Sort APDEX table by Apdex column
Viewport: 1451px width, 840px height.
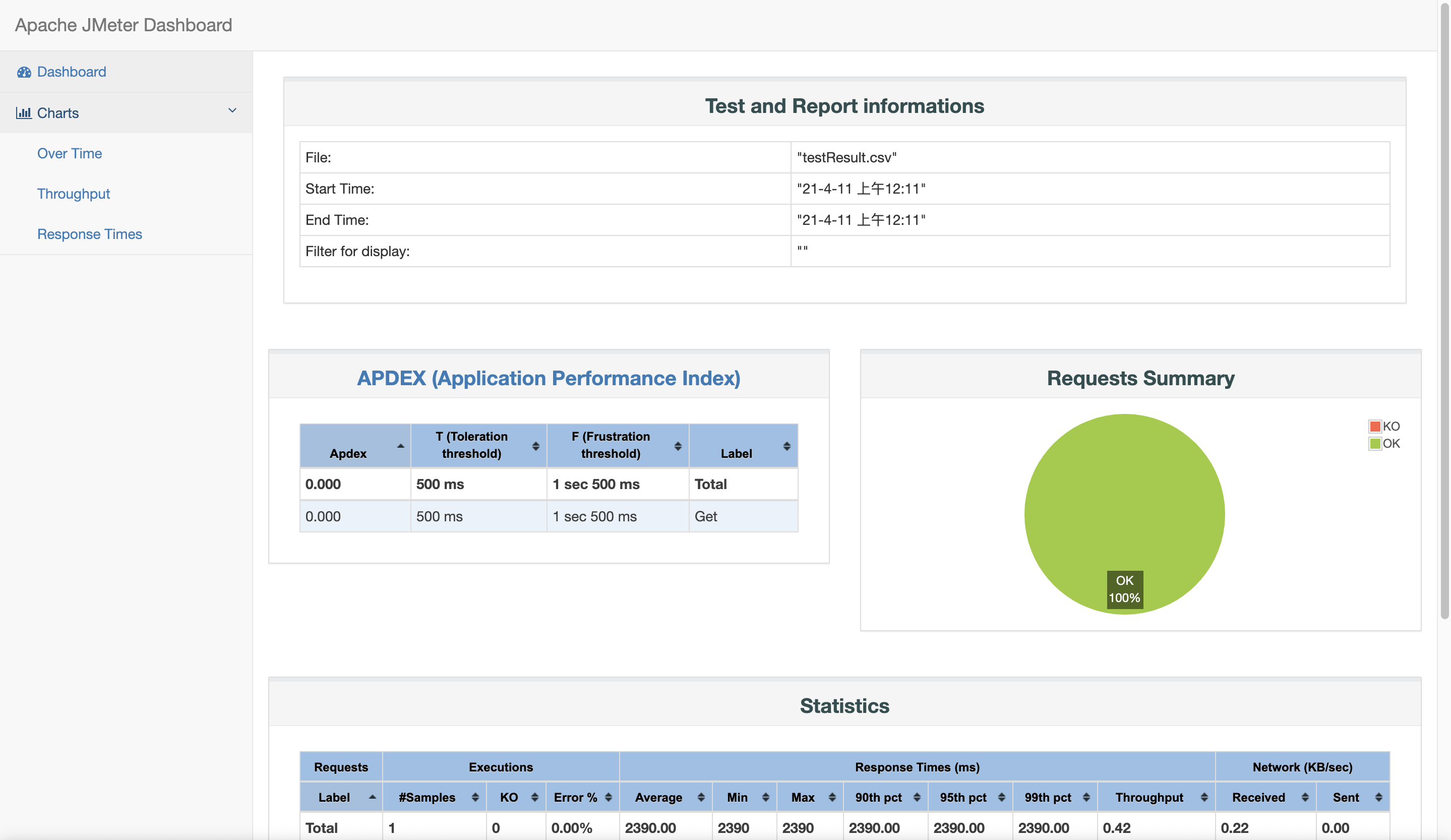[x=355, y=446]
